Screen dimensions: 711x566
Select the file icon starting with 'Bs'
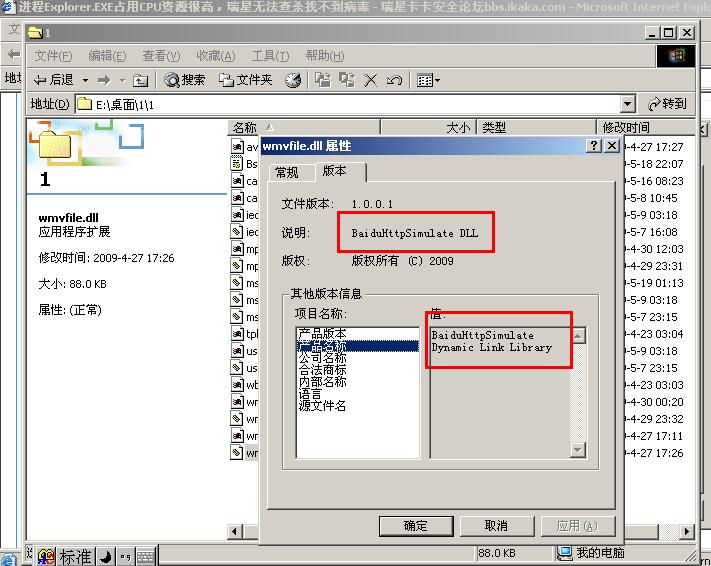point(237,163)
